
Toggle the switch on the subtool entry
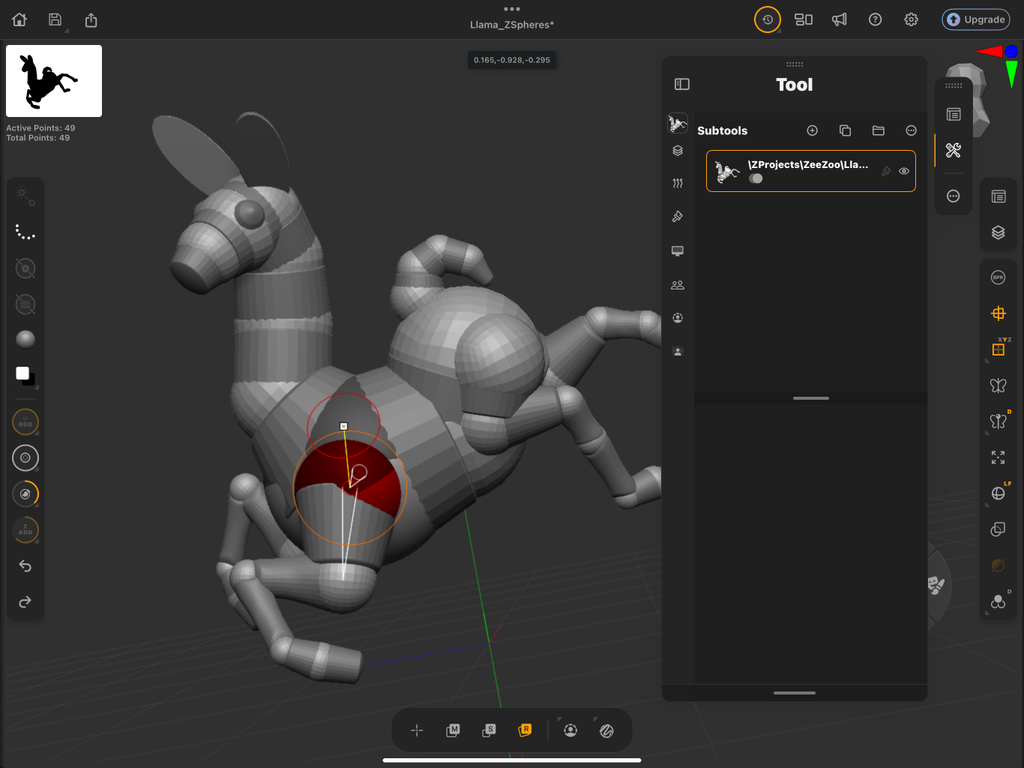[x=756, y=178]
